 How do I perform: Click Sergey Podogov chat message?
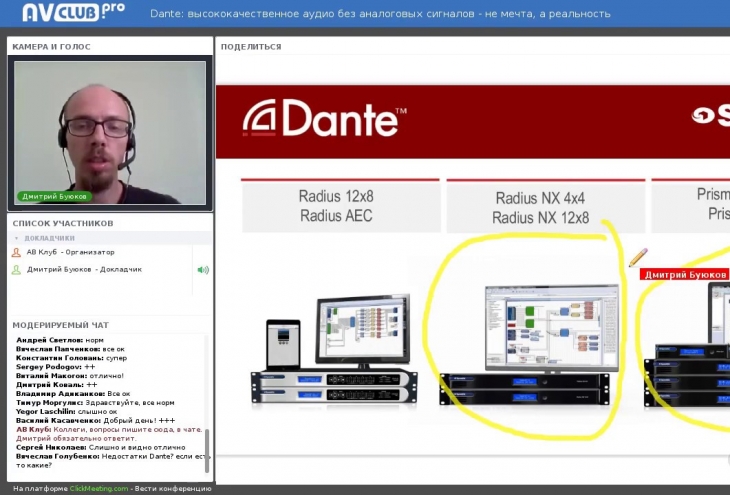[x=55, y=367]
